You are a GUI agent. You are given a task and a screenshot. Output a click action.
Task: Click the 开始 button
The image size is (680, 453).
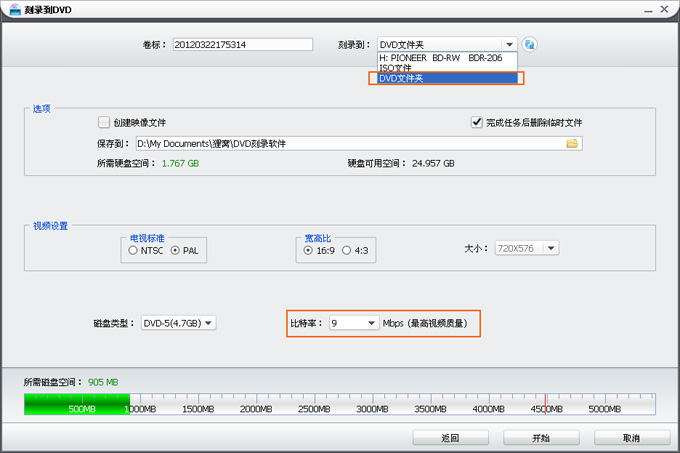point(541,438)
